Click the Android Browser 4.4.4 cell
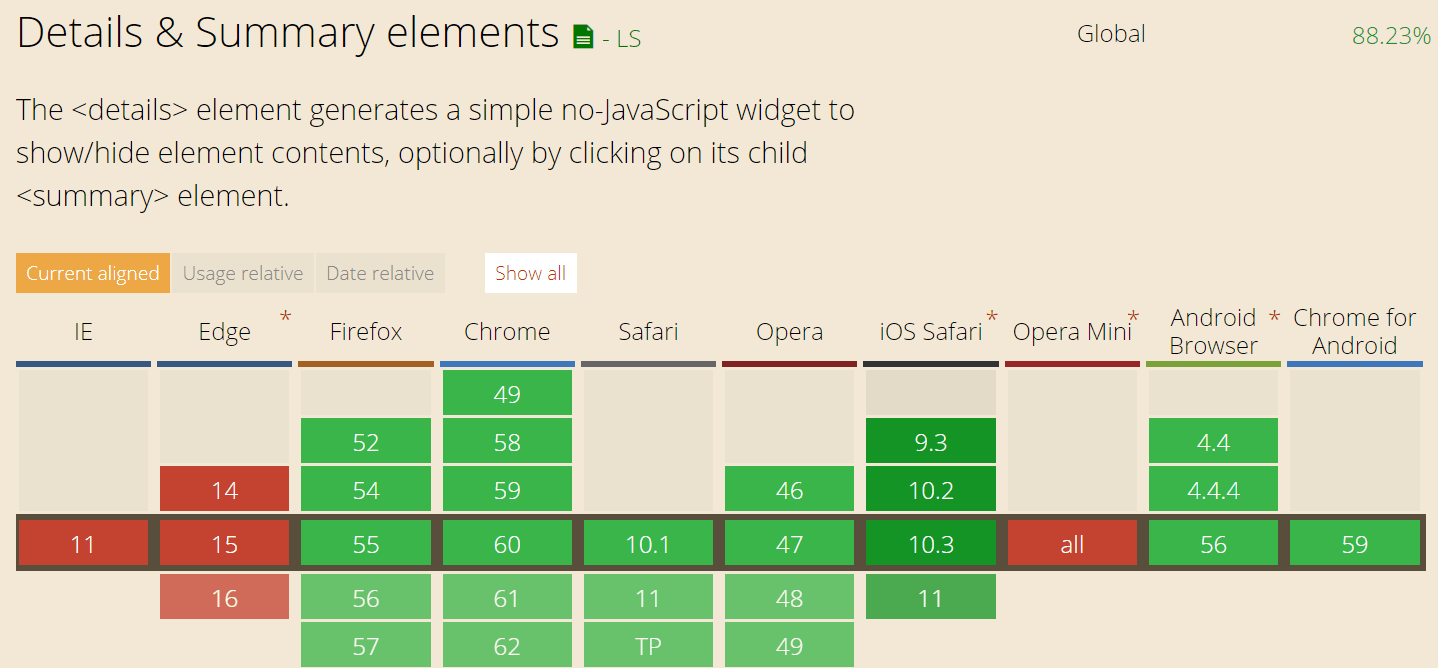 click(x=1213, y=490)
